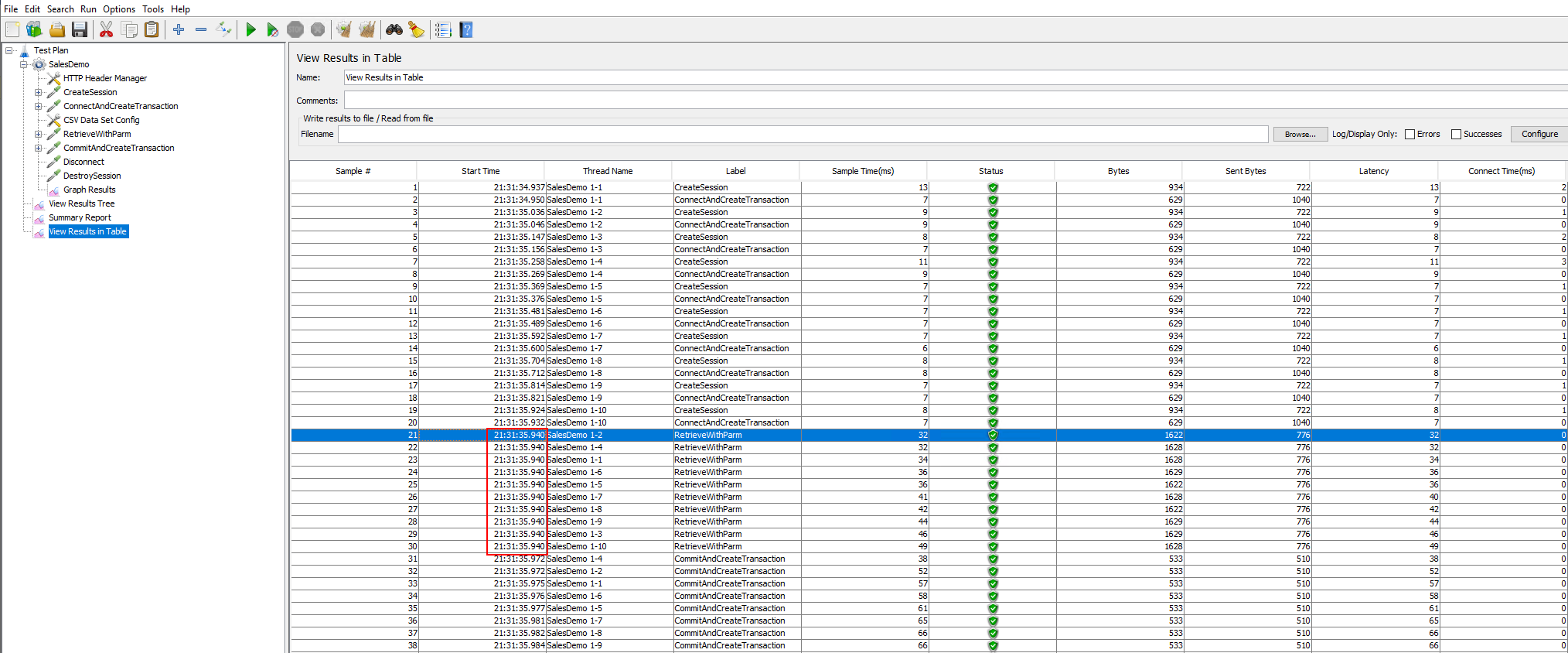Click the Open folder toolbar icon
This screenshot has height=653, width=1568.
57,29
